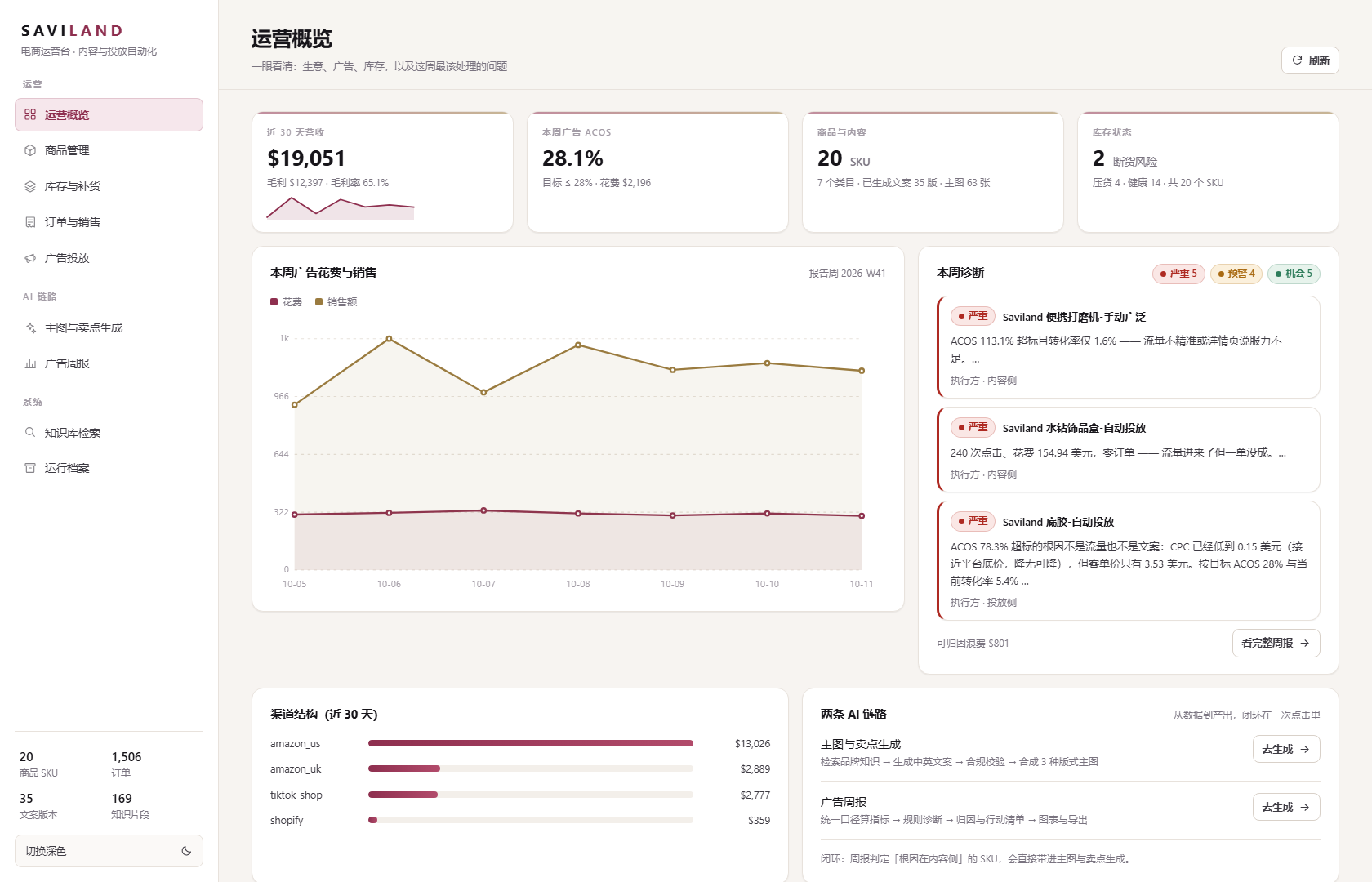Click the SAVILAND logo
Screen dimensions: 1372x882
(x=72, y=31)
